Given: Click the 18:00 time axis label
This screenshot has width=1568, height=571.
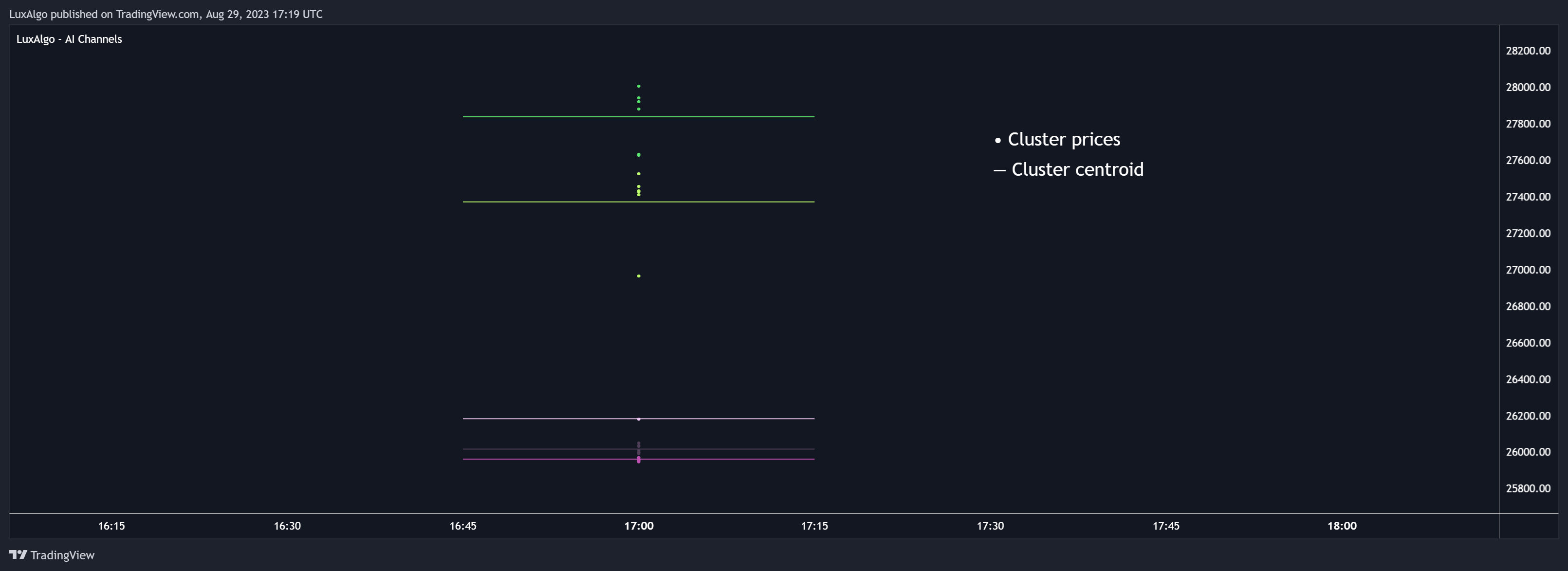Looking at the screenshot, I should tap(1342, 526).
